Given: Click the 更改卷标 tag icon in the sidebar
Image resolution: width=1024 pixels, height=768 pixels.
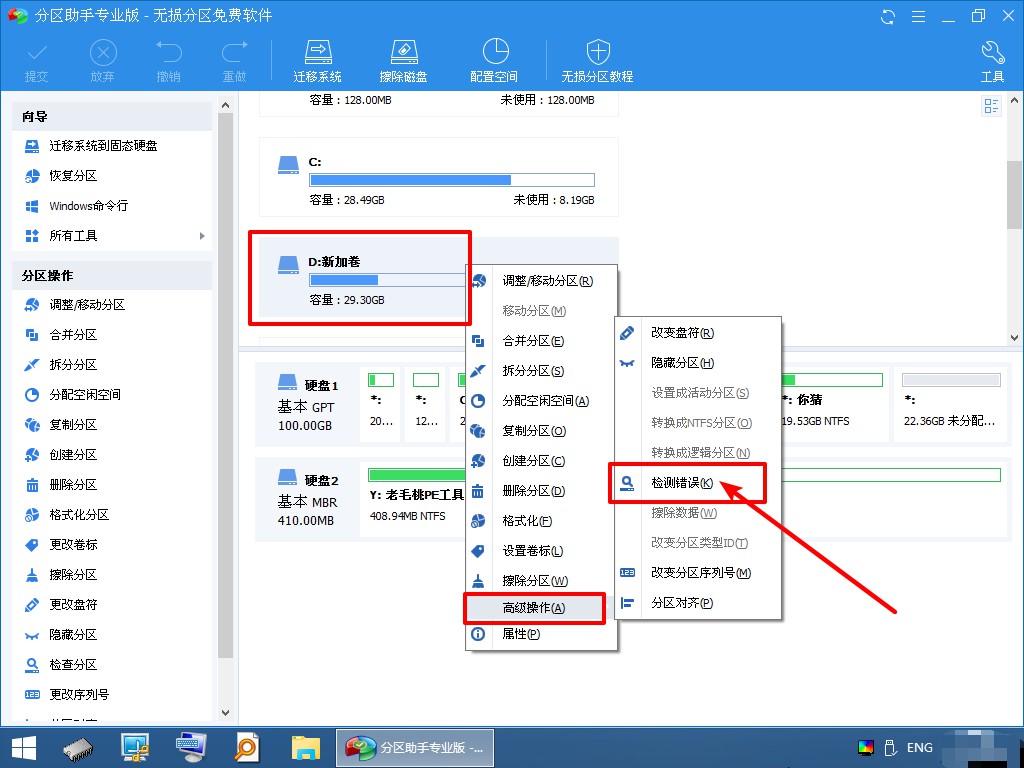Looking at the screenshot, I should click(x=31, y=545).
